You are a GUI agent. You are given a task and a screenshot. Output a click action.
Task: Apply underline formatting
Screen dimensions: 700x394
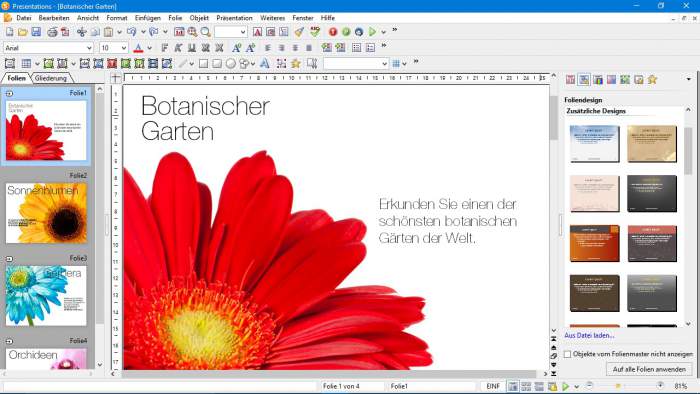pyautogui.click(x=192, y=48)
